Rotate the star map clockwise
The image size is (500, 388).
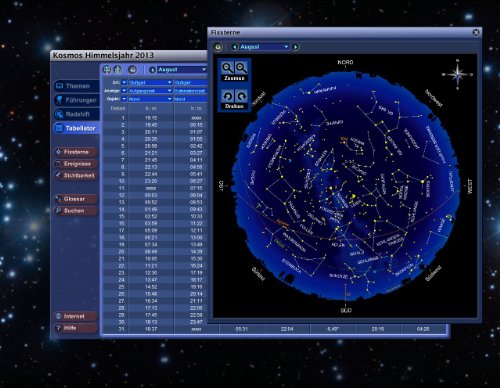241,97
